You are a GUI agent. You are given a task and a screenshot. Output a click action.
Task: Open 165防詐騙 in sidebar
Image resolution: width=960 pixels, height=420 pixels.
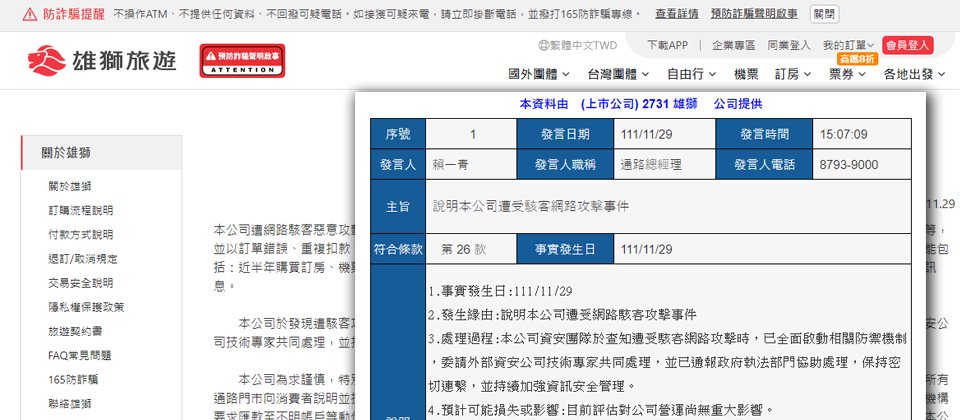click(73, 380)
